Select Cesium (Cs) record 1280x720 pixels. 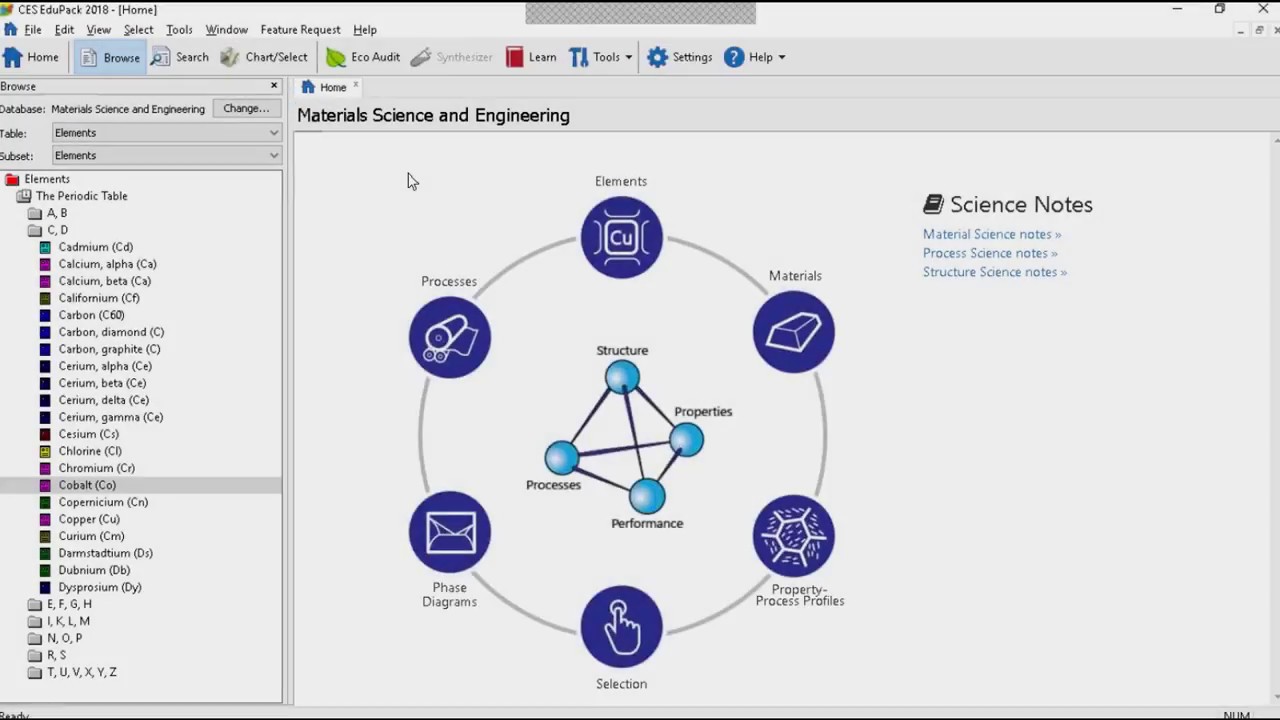click(x=88, y=434)
